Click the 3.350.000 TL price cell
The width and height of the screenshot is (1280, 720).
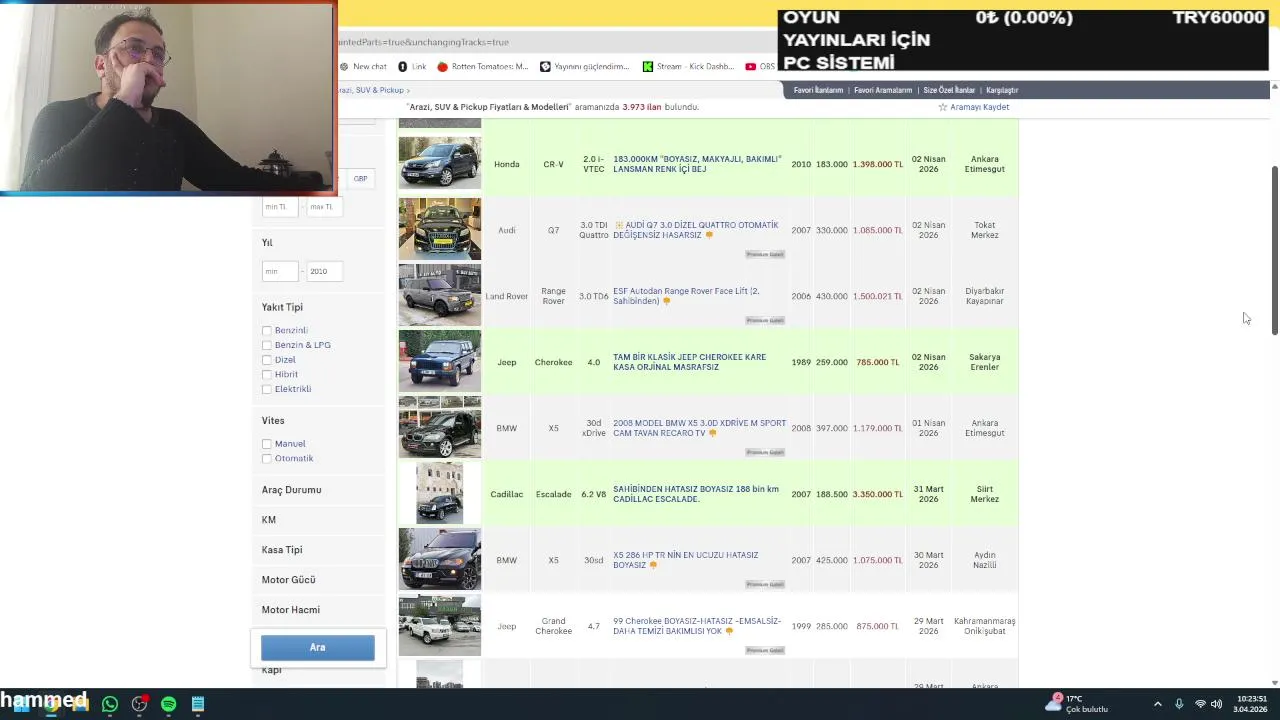877,494
